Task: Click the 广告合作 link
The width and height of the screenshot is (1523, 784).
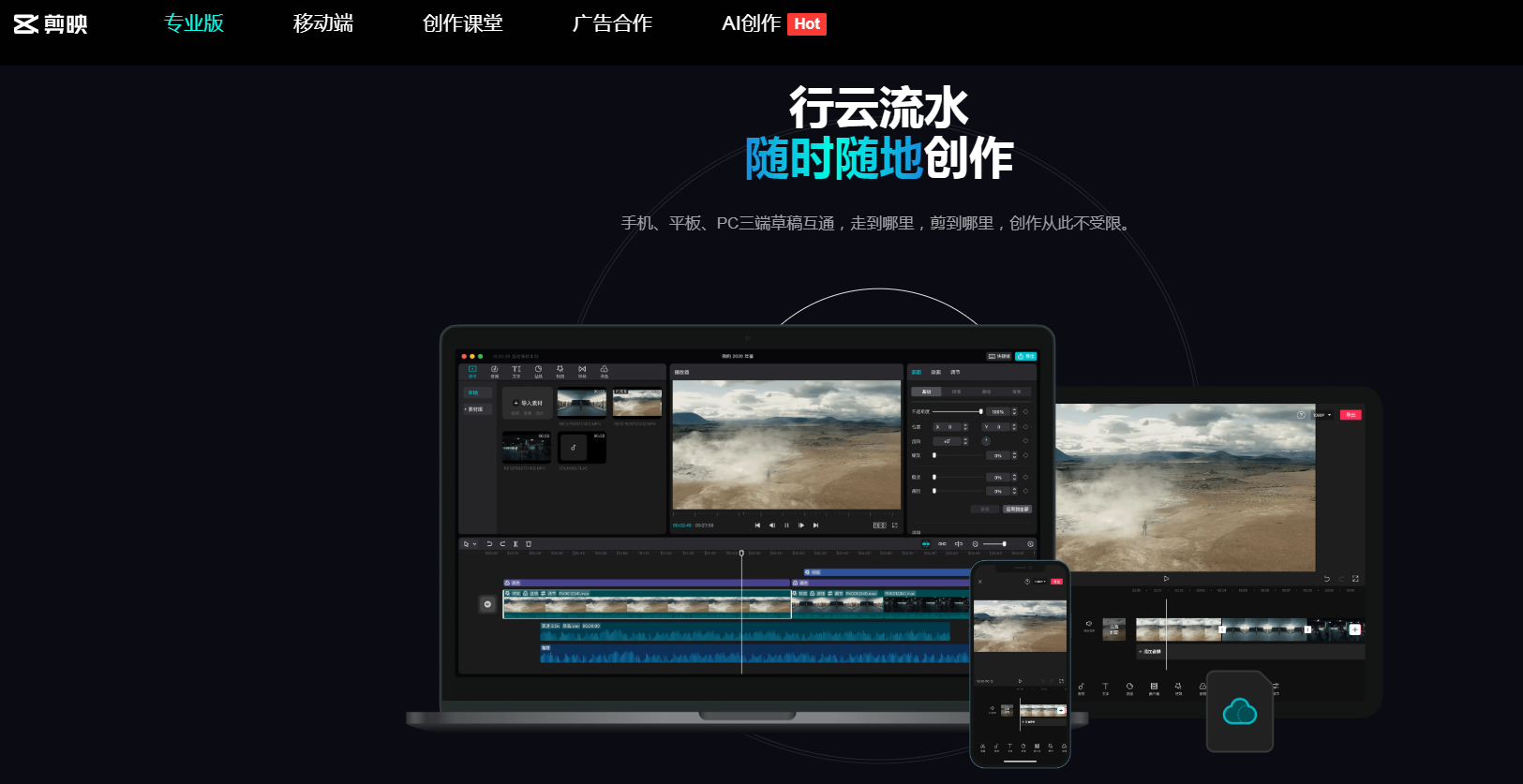Action: [612, 23]
